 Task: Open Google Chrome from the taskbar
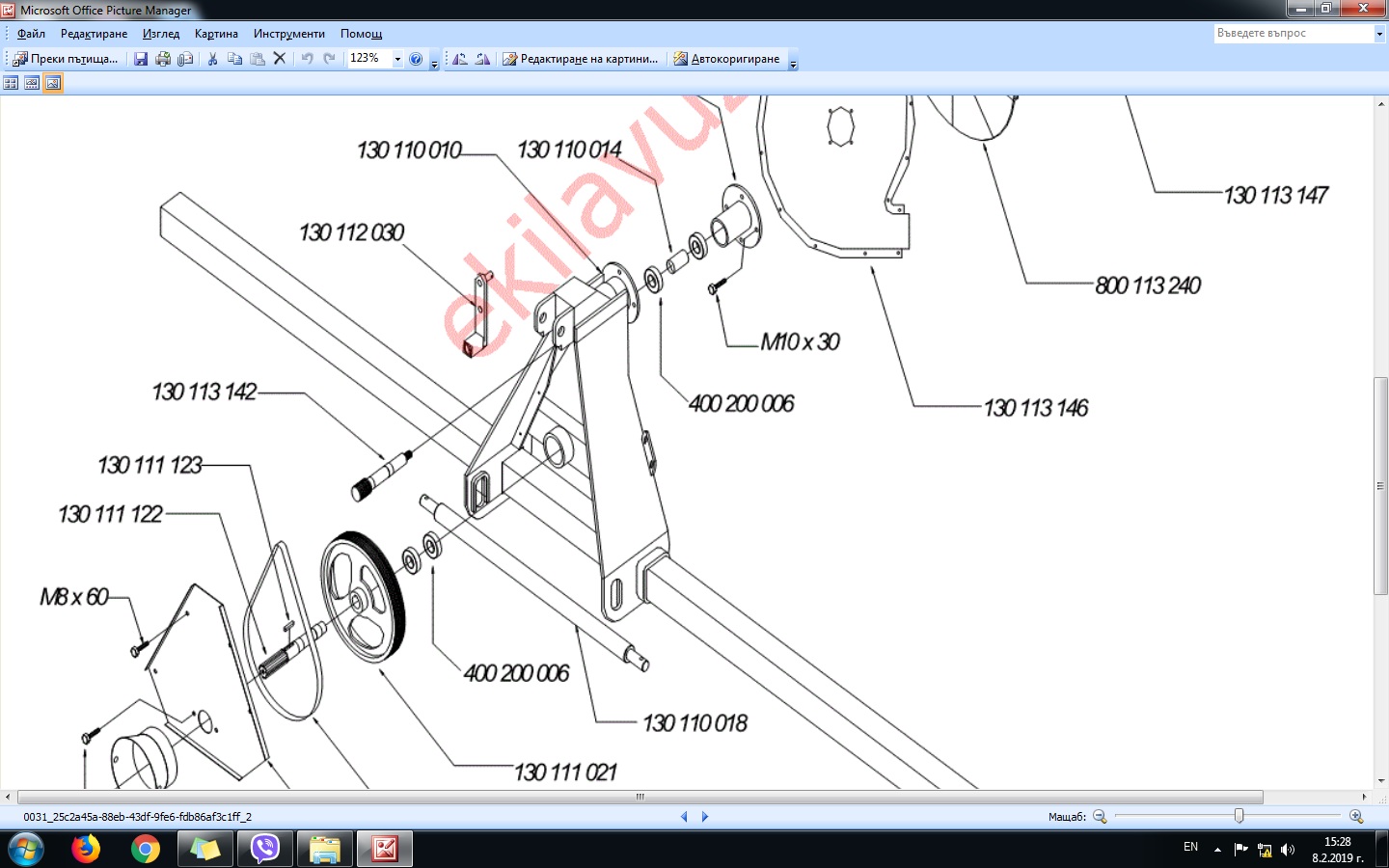(146, 849)
